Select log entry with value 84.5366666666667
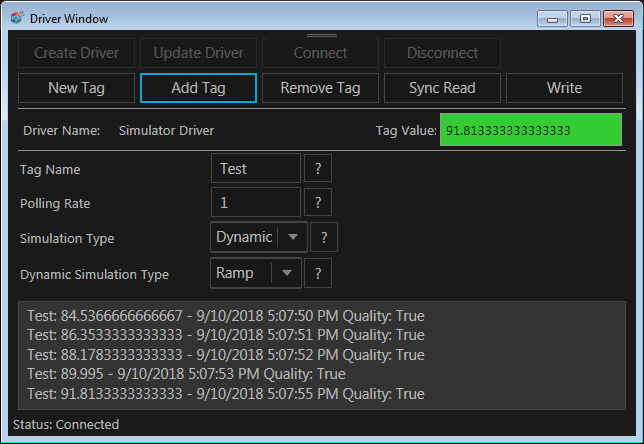This screenshot has height=444, width=644. (226, 316)
